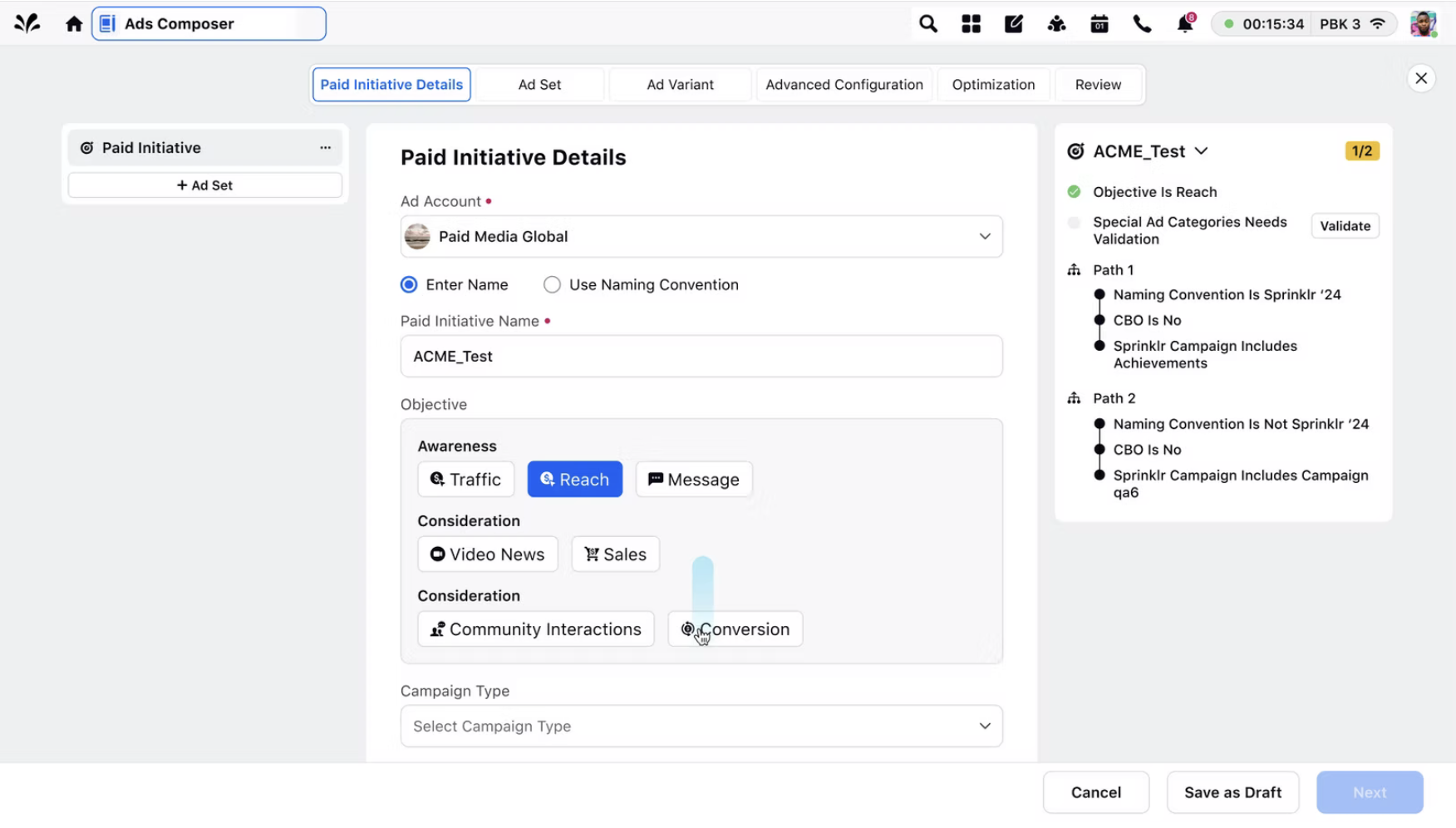Click the Next button

[1370, 792]
